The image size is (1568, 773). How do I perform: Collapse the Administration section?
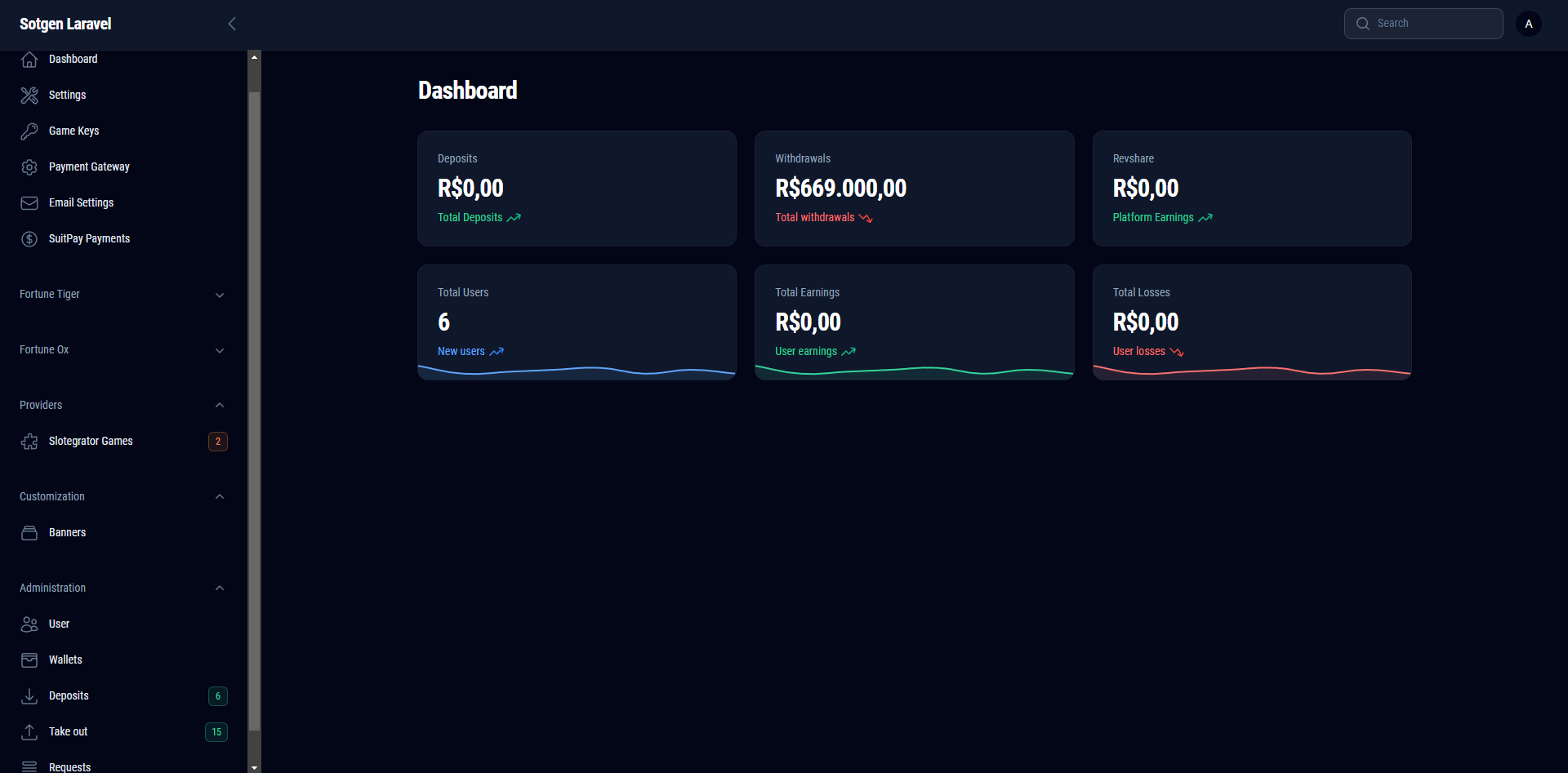[219, 589]
